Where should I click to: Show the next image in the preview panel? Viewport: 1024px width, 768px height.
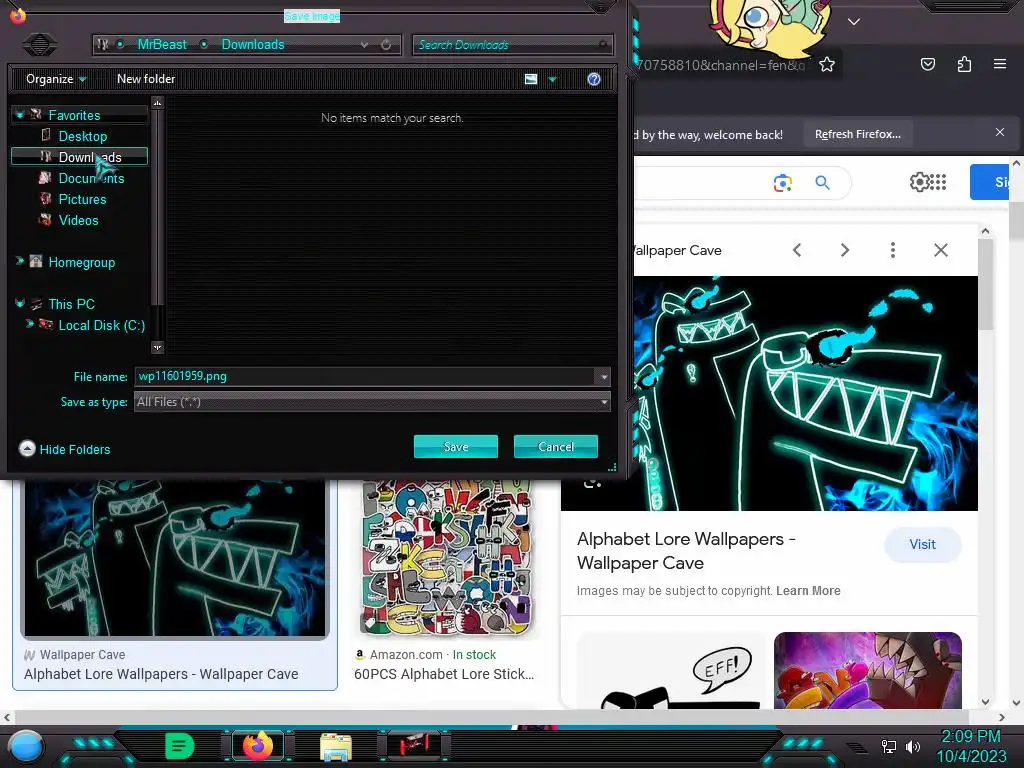(x=844, y=250)
